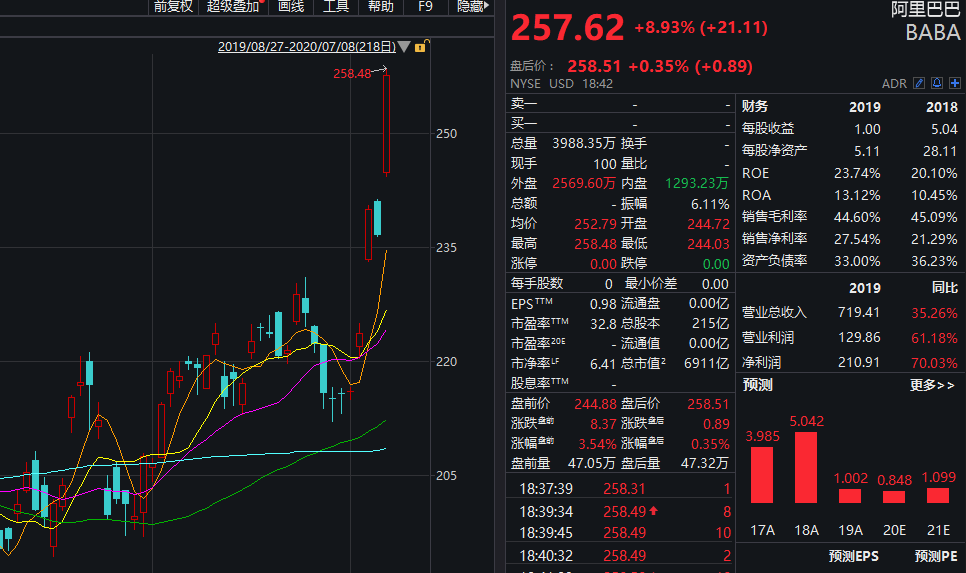Click the after-hours +0.35% (+0.89) change
Screen dimensions: 966x573
tap(691, 66)
